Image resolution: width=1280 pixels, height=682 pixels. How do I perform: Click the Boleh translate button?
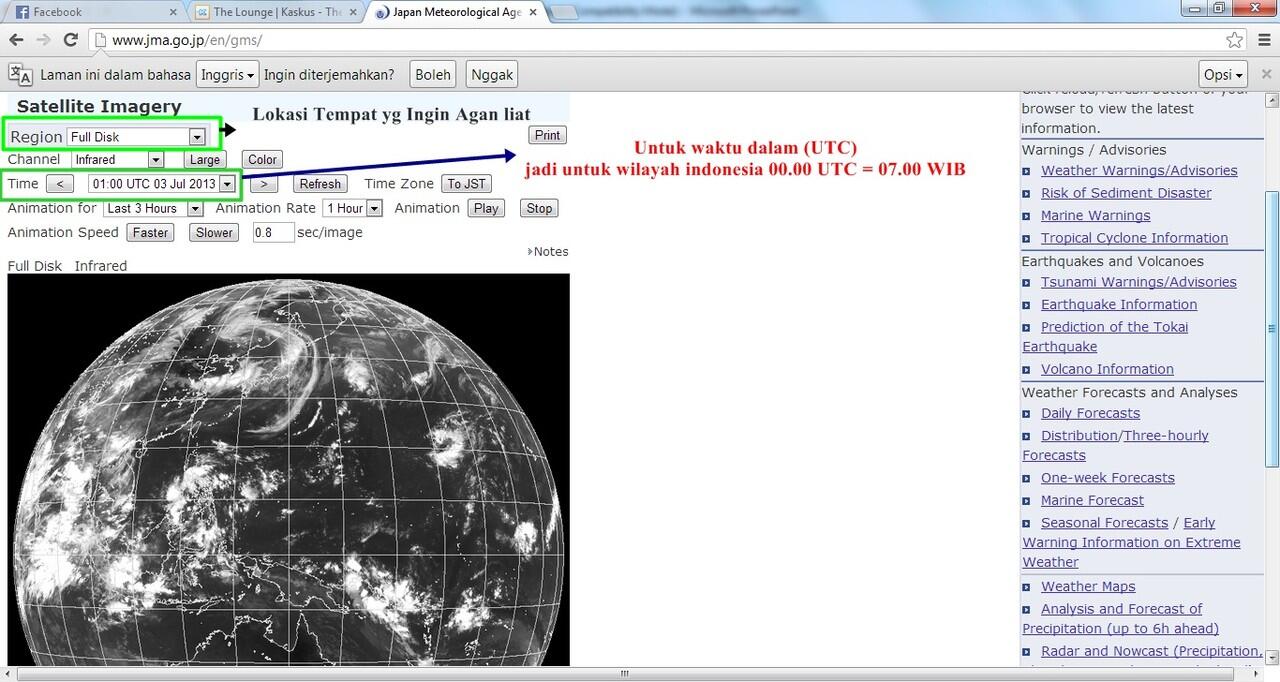tap(433, 75)
